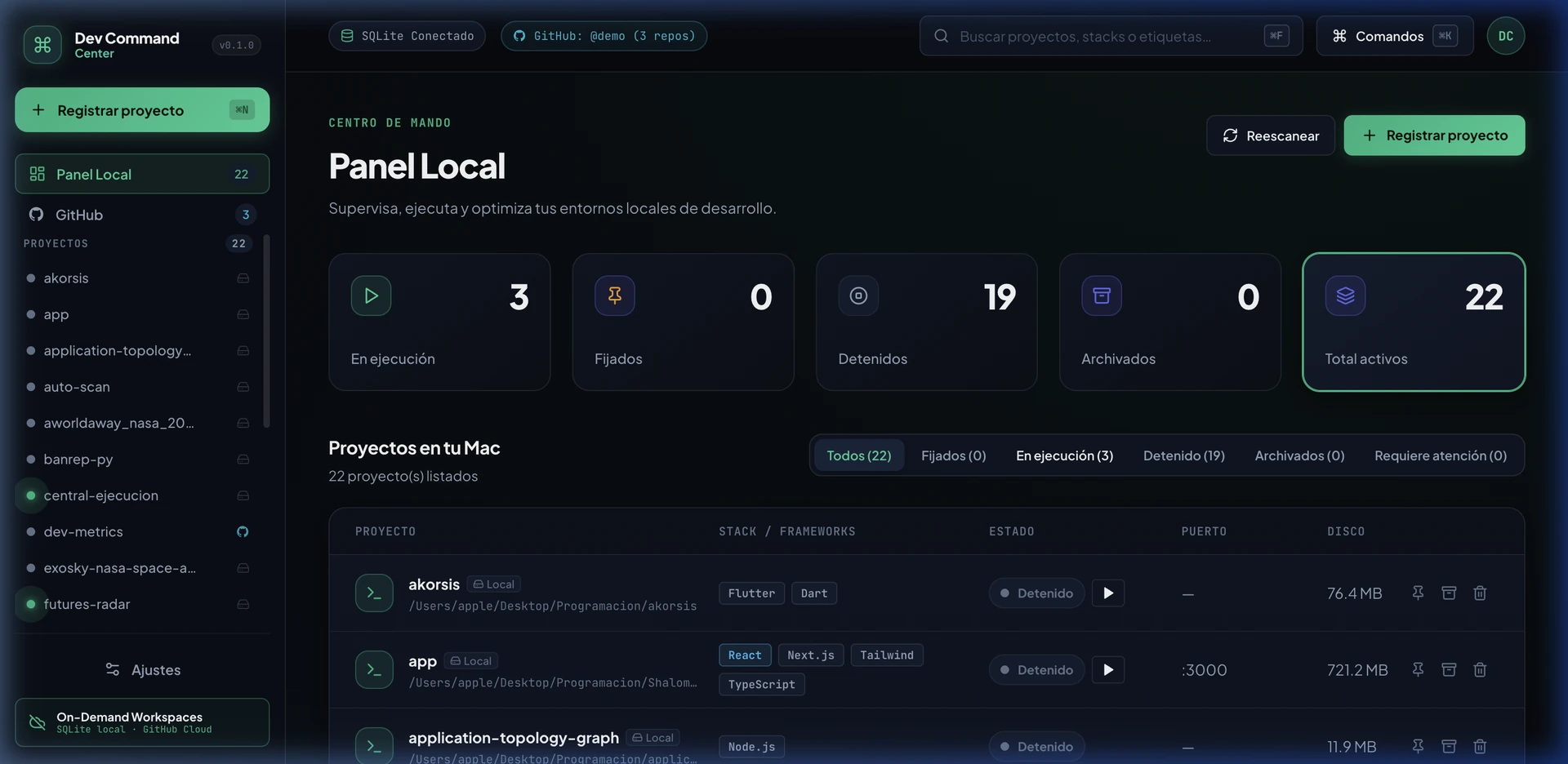
Task: Pin the app project
Action: [x=1418, y=670]
